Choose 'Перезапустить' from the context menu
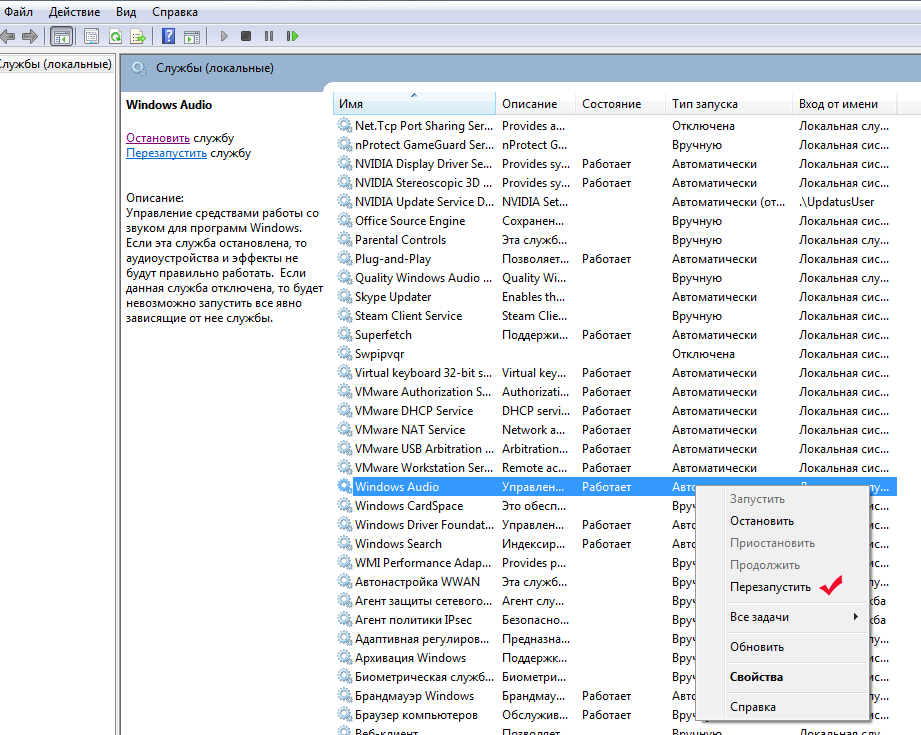Screen dimensions: 921x735 (770, 587)
